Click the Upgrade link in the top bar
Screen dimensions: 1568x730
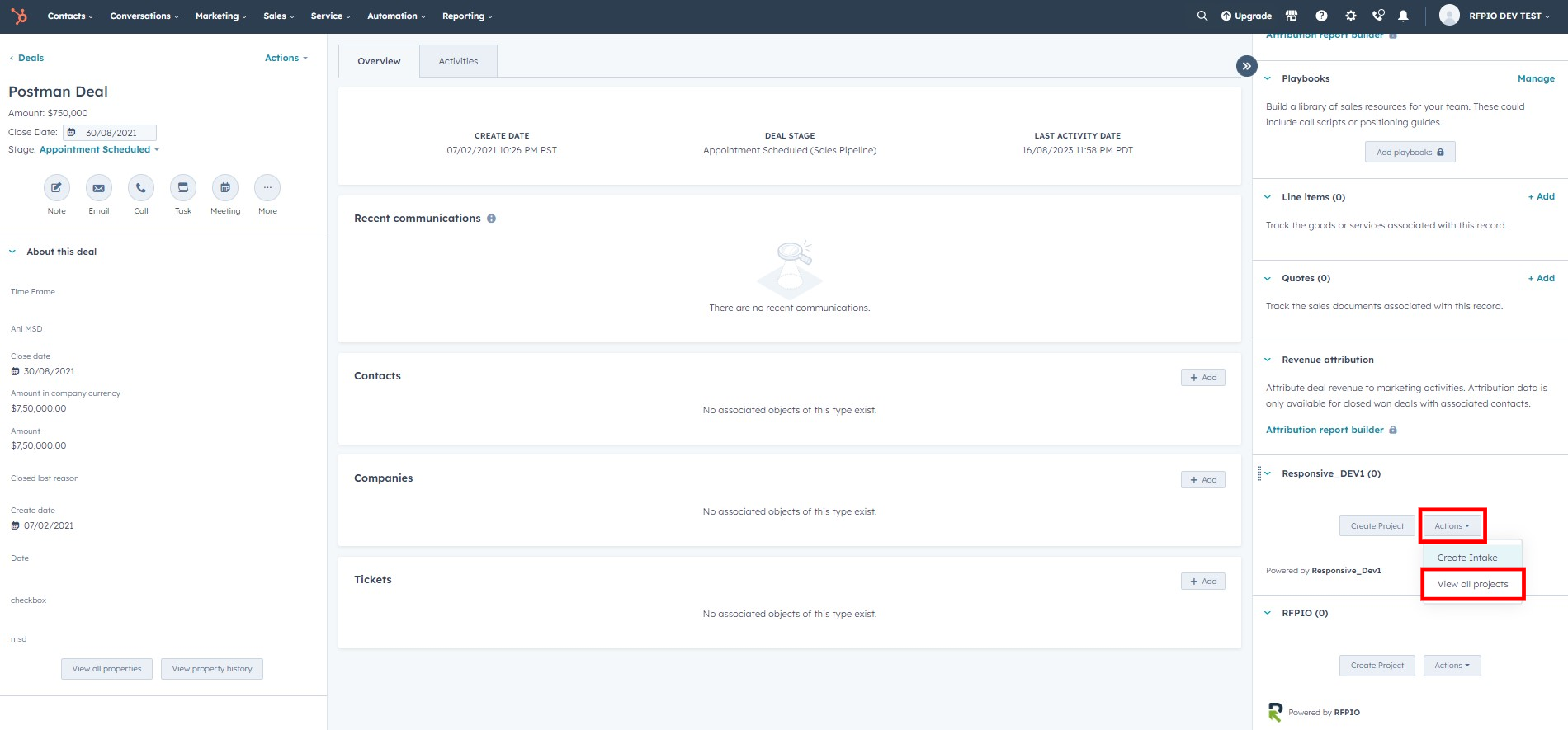click(1247, 16)
